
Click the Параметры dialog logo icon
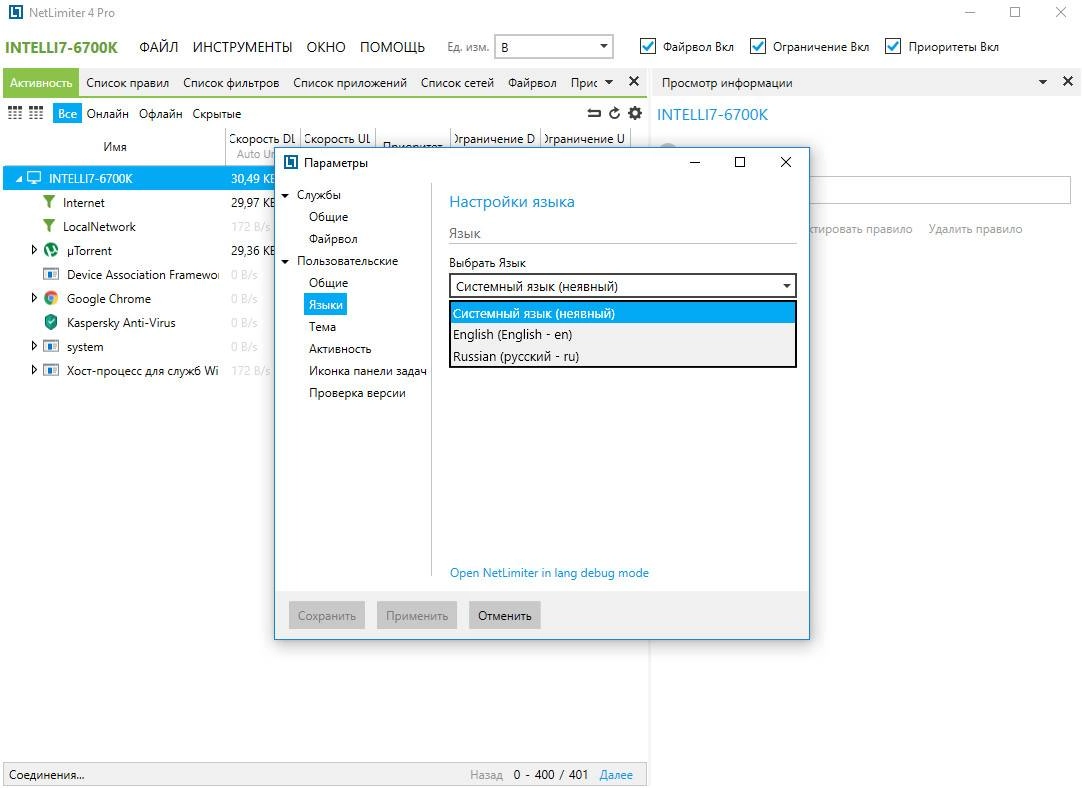[x=291, y=162]
